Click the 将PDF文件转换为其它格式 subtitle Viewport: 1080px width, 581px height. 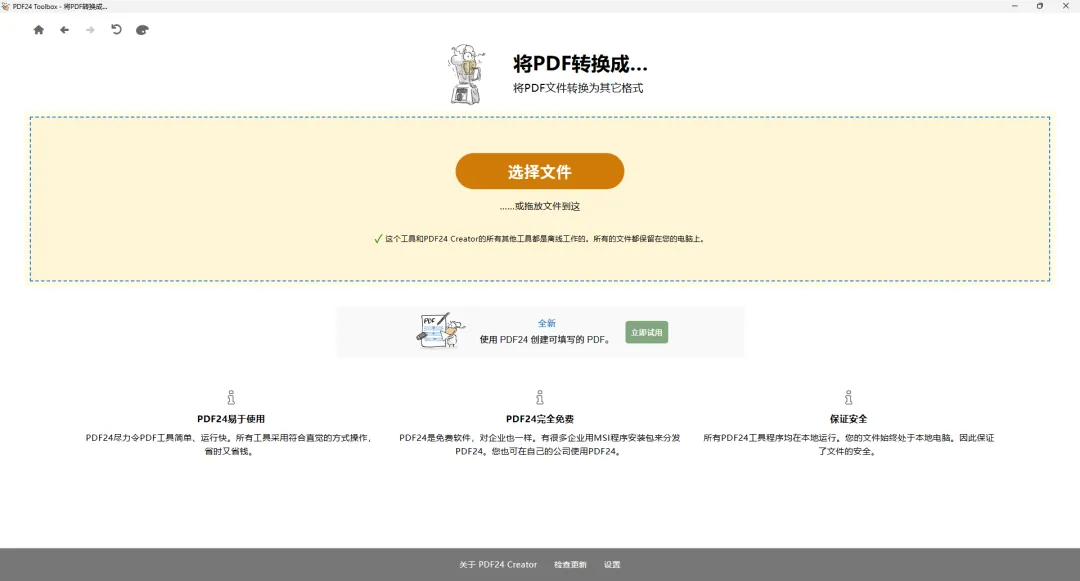pyautogui.click(x=578, y=88)
